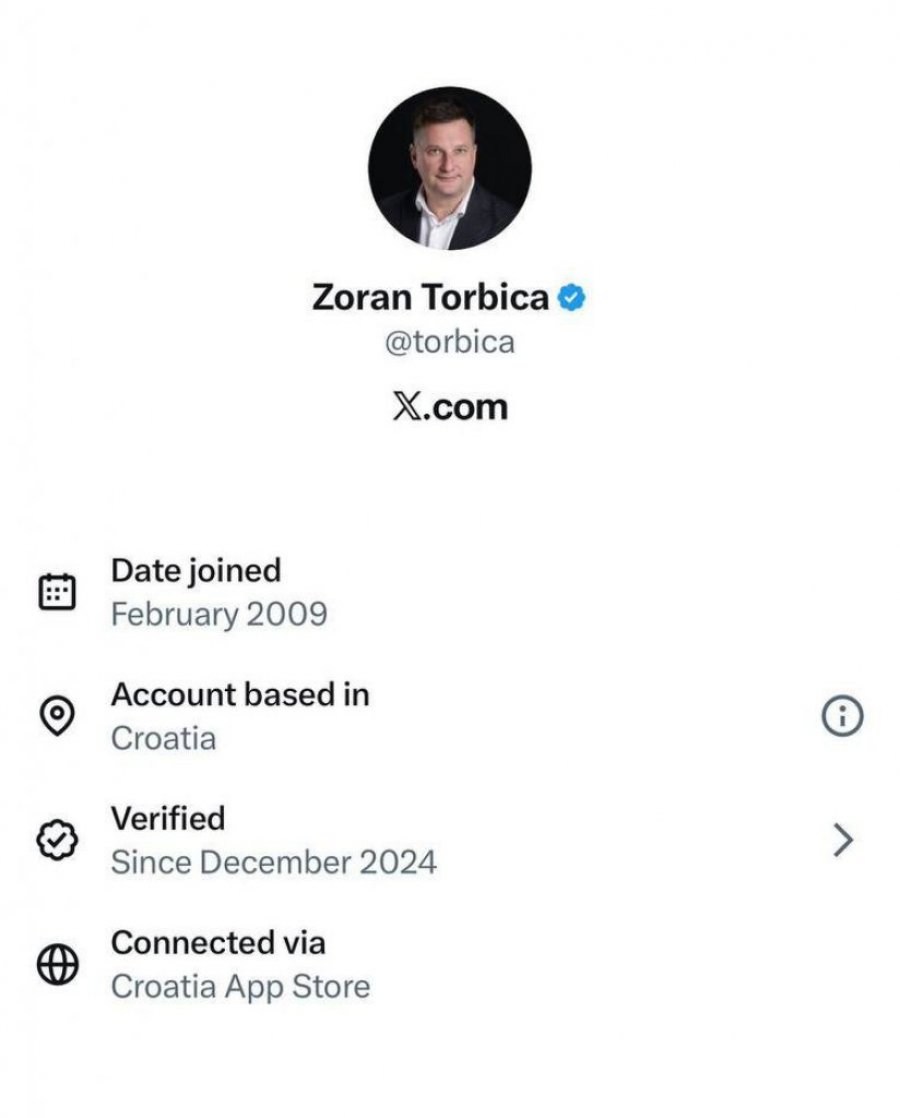Open the Account based in label
Image resolution: width=900 pixels, height=1118 pixels.
click(x=240, y=695)
